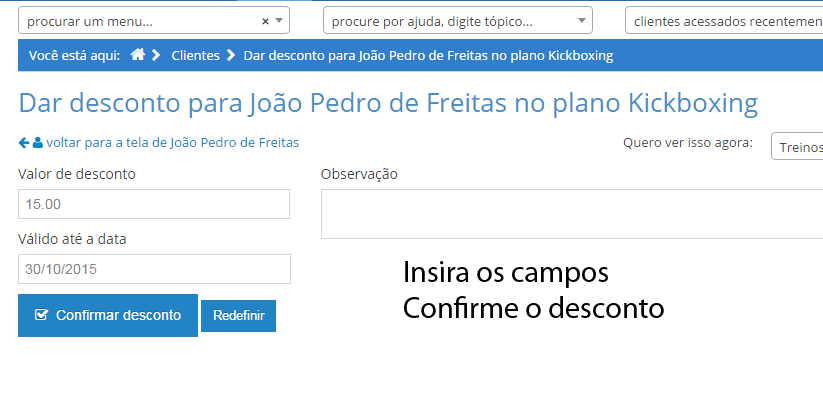Click the Valor de desconto field
The width and height of the screenshot is (823, 419).
coord(154,204)
